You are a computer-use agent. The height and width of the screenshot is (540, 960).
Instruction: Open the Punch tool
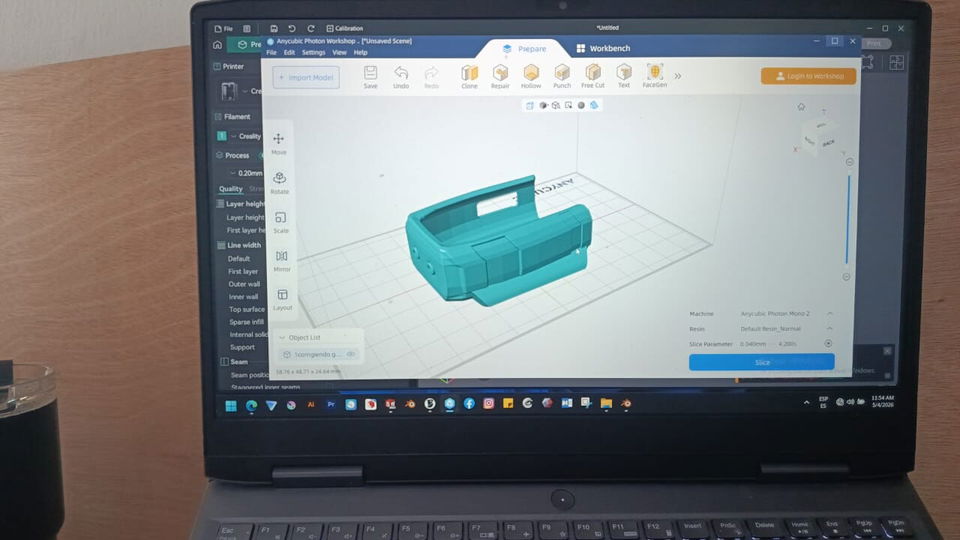[562, 77]
